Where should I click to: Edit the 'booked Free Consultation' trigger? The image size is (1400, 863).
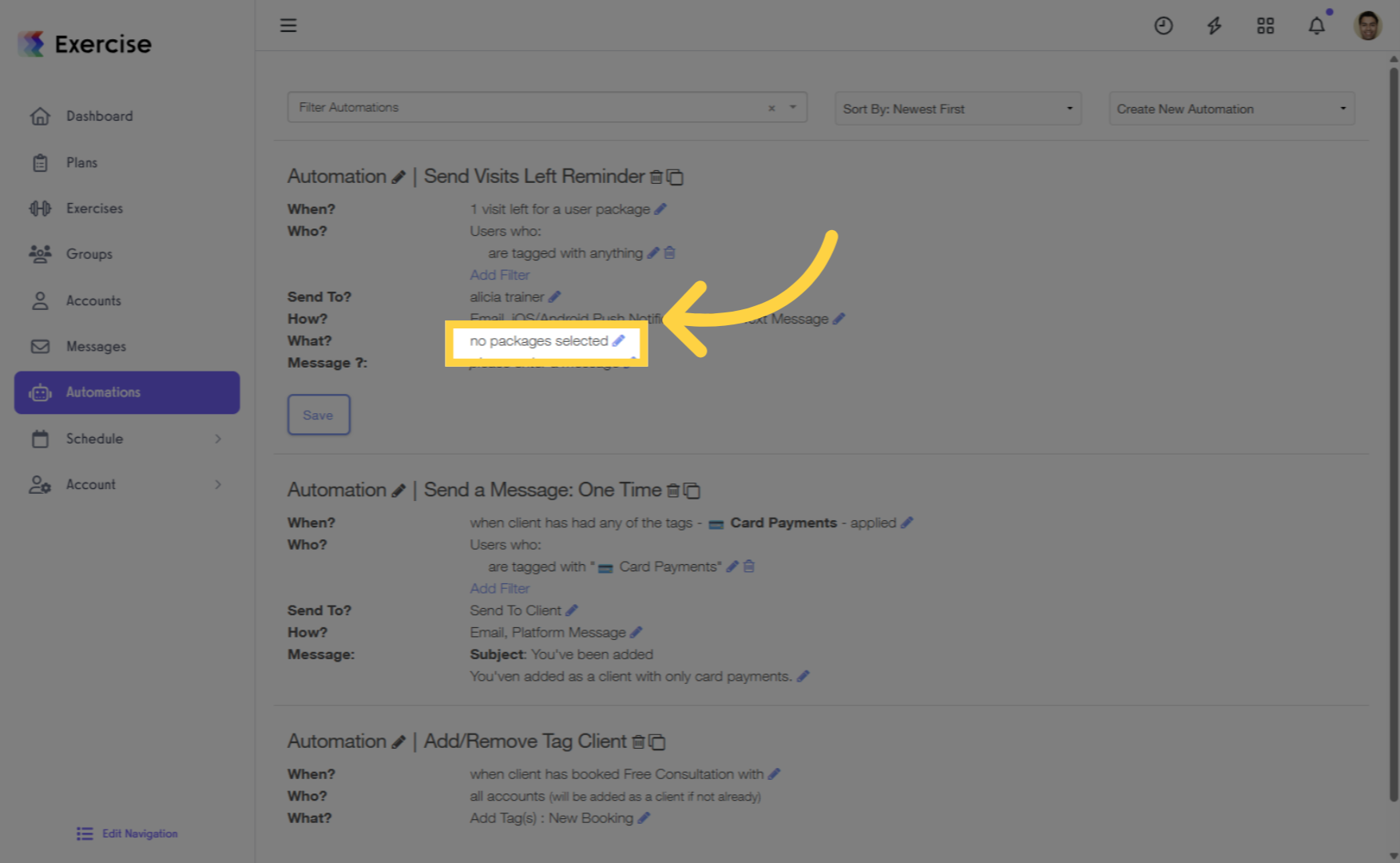click(x=774, y=774)
